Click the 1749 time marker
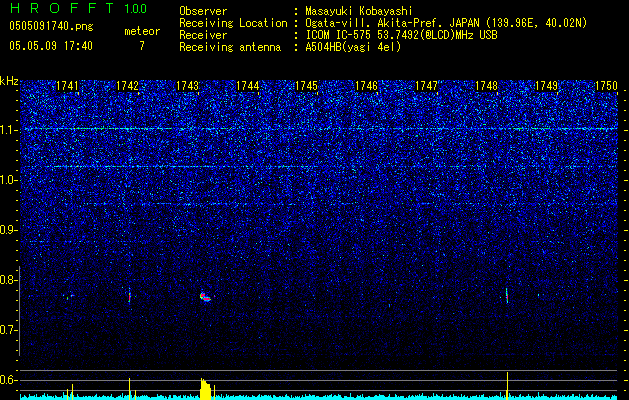This screenshot has width=629, height=400. (547, 86)
